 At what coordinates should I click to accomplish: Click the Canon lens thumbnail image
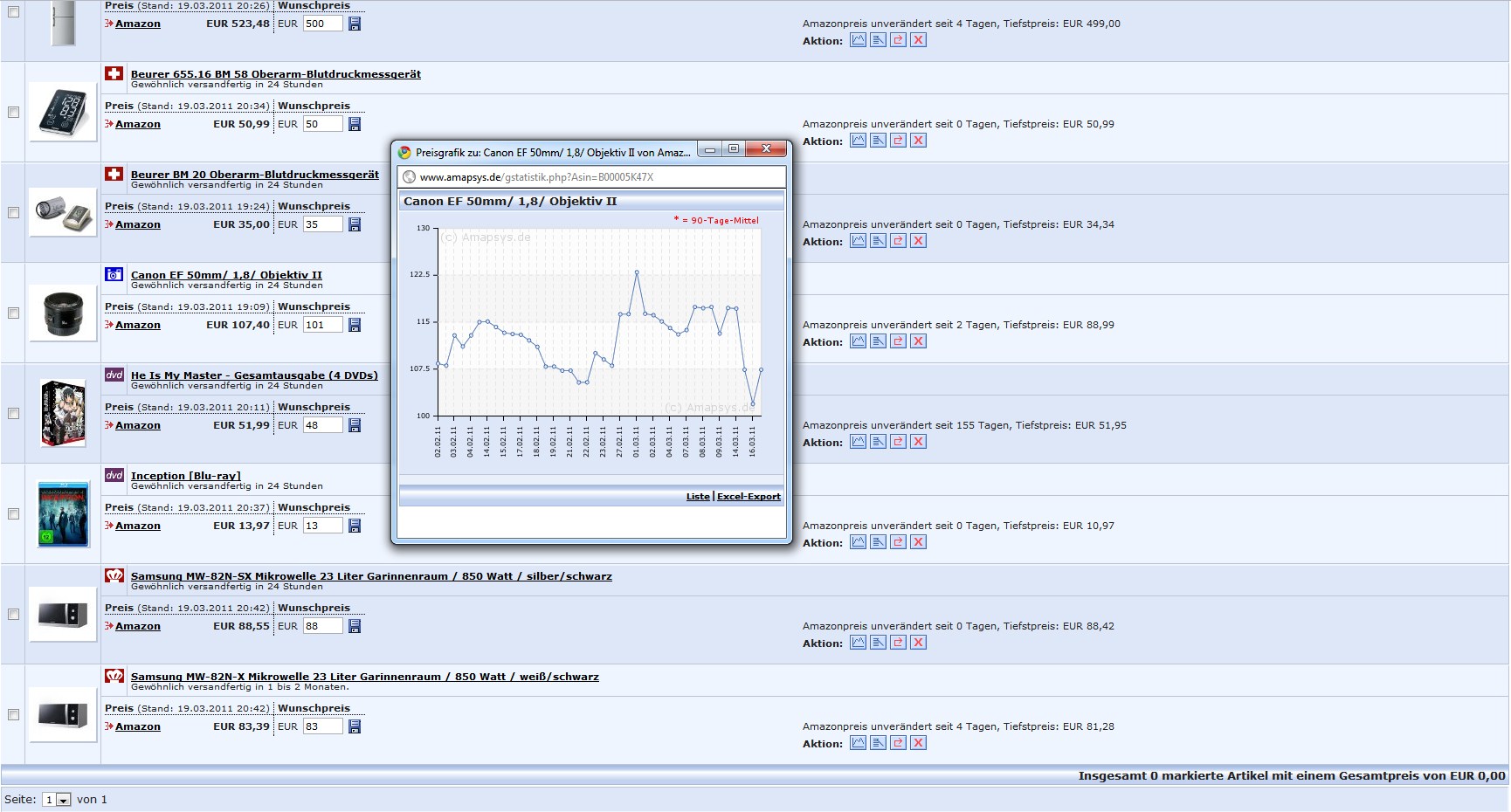point(63,314)
